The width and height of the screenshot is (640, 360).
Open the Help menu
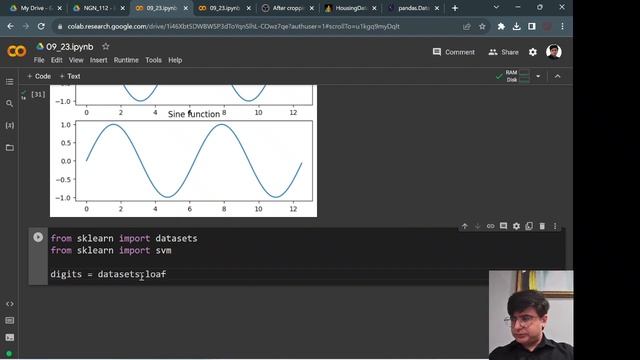click(x=175, y=60)
